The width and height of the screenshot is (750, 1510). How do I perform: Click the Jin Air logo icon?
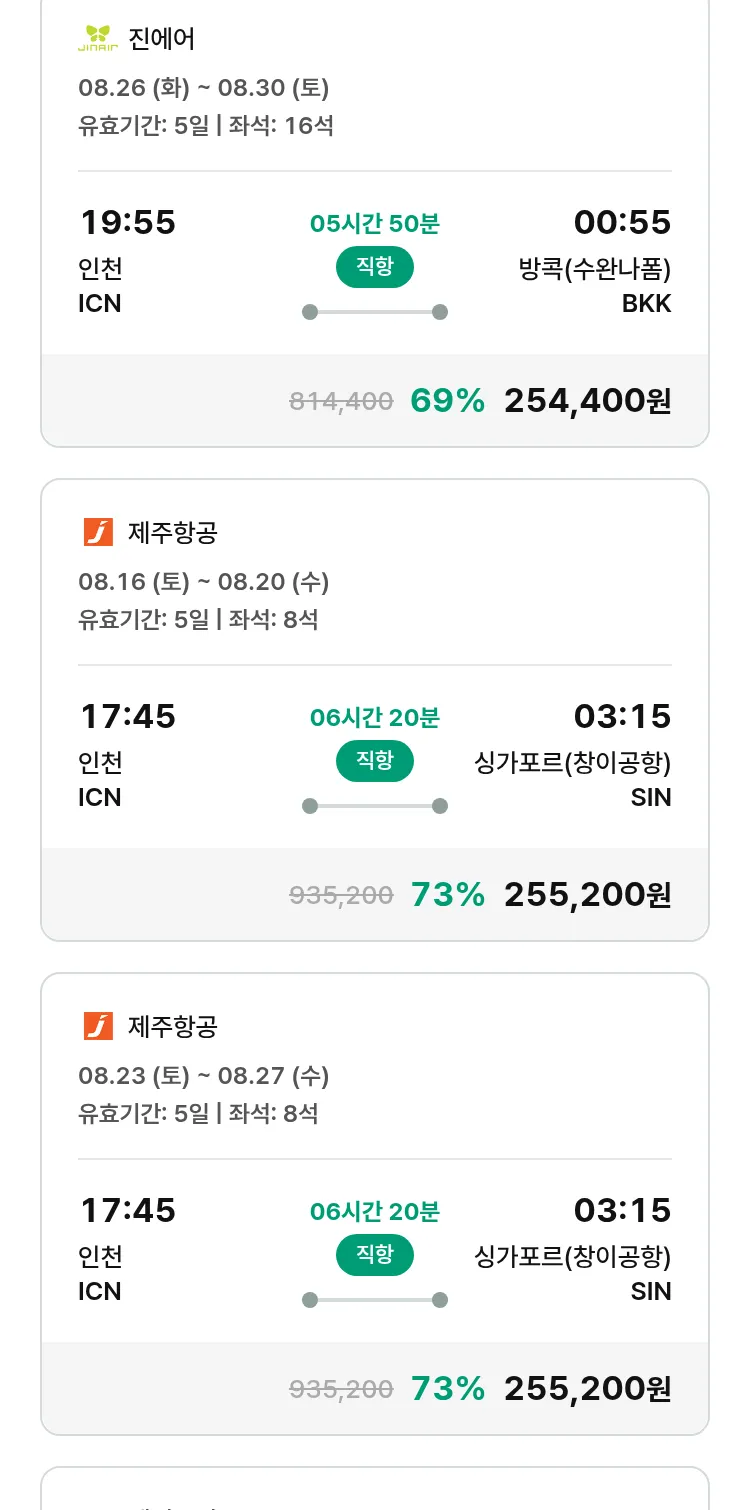pyautogui.click(x=98, y=38)
